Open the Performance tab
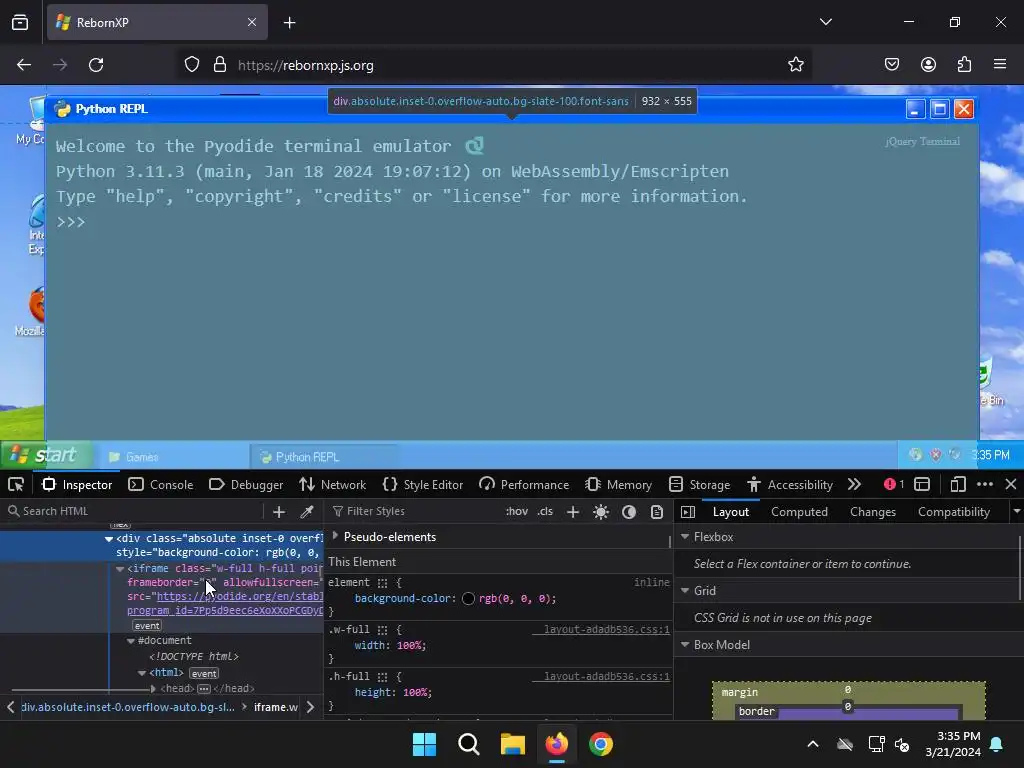 (524, 485)
